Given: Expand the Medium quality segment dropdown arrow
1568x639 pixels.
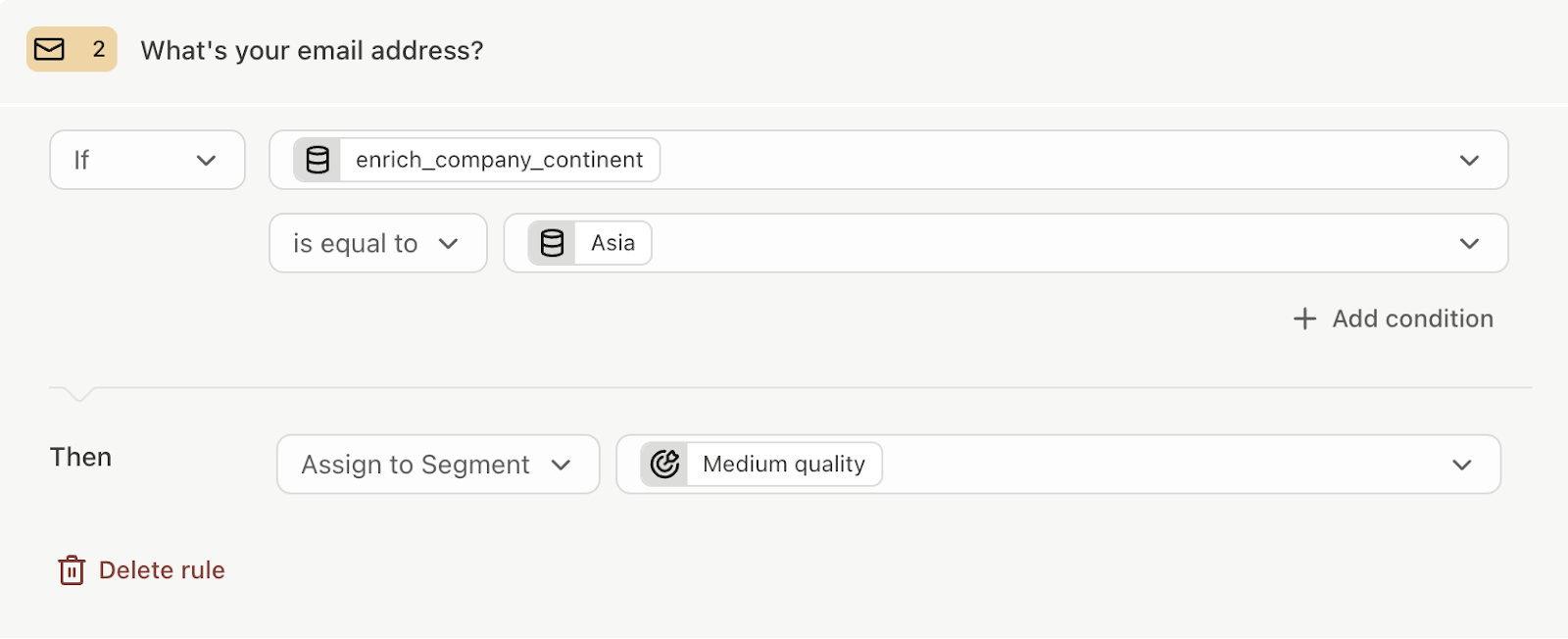Looking at the screenshot, I should (1462, 465).
